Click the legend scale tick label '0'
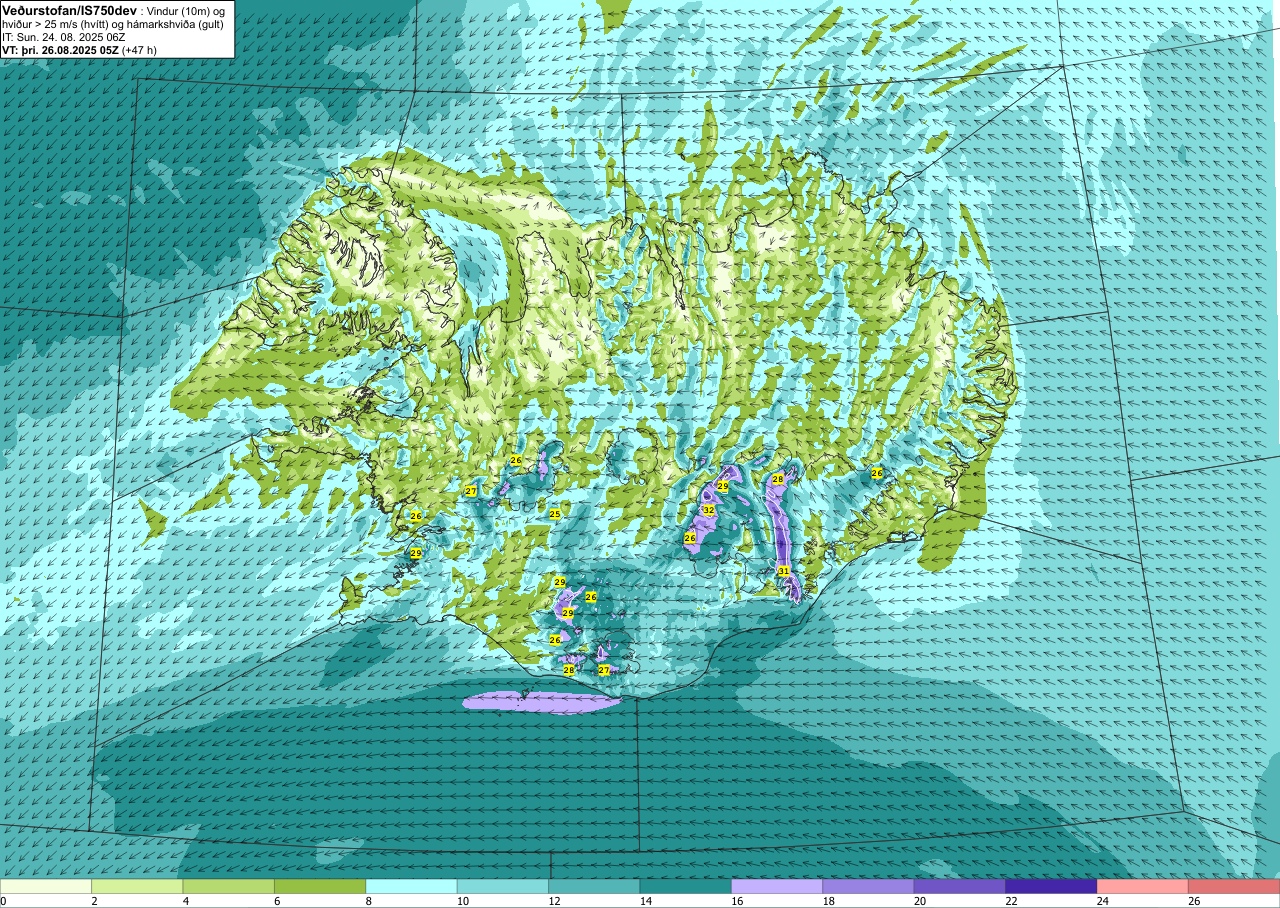This screenshot has height=908, width=1280. pos(3,901)
